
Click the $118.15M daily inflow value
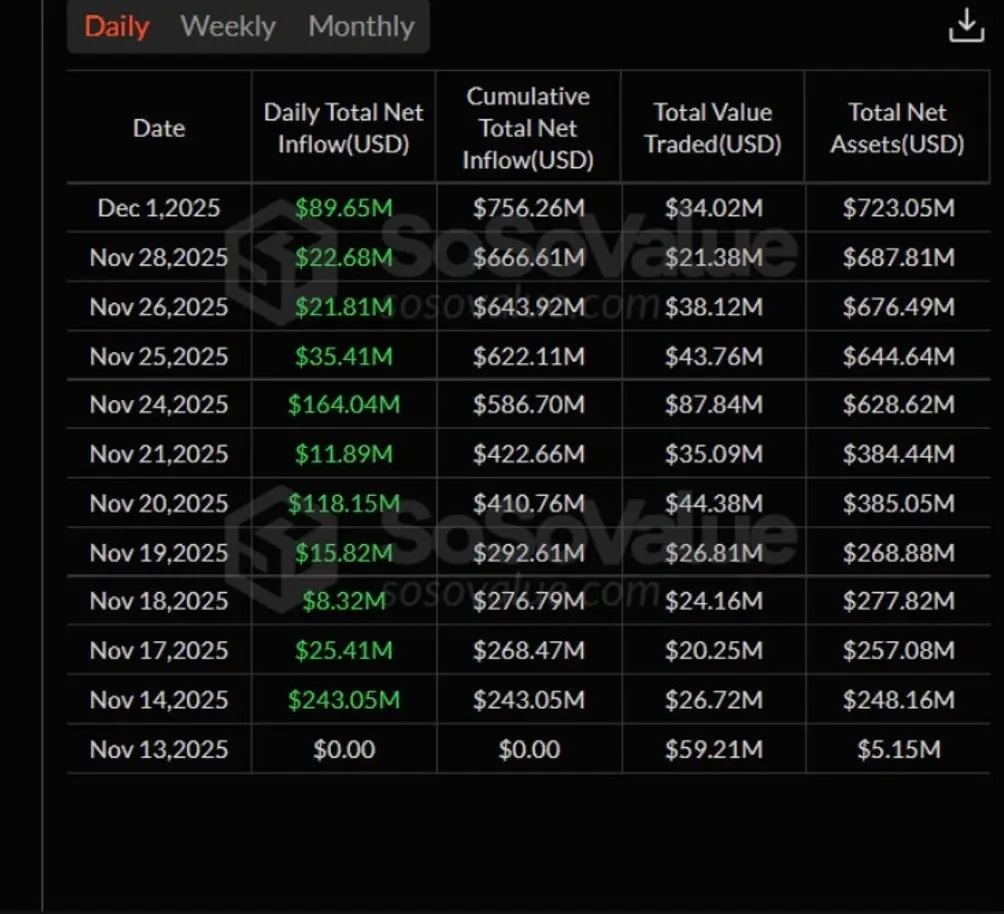click(344, 503)
